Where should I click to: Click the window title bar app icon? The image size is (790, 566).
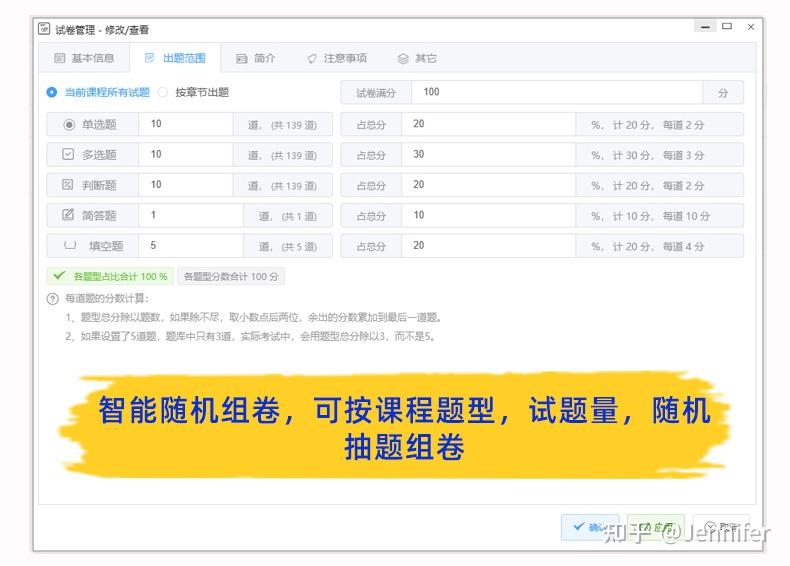pos(44,29)
